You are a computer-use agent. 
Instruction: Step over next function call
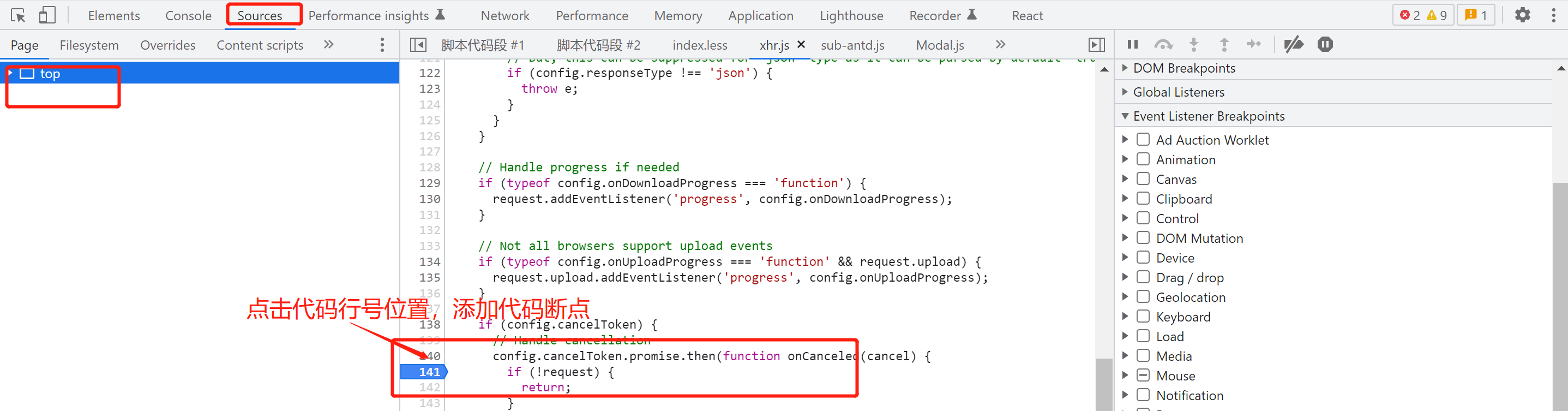point(1163,44)
